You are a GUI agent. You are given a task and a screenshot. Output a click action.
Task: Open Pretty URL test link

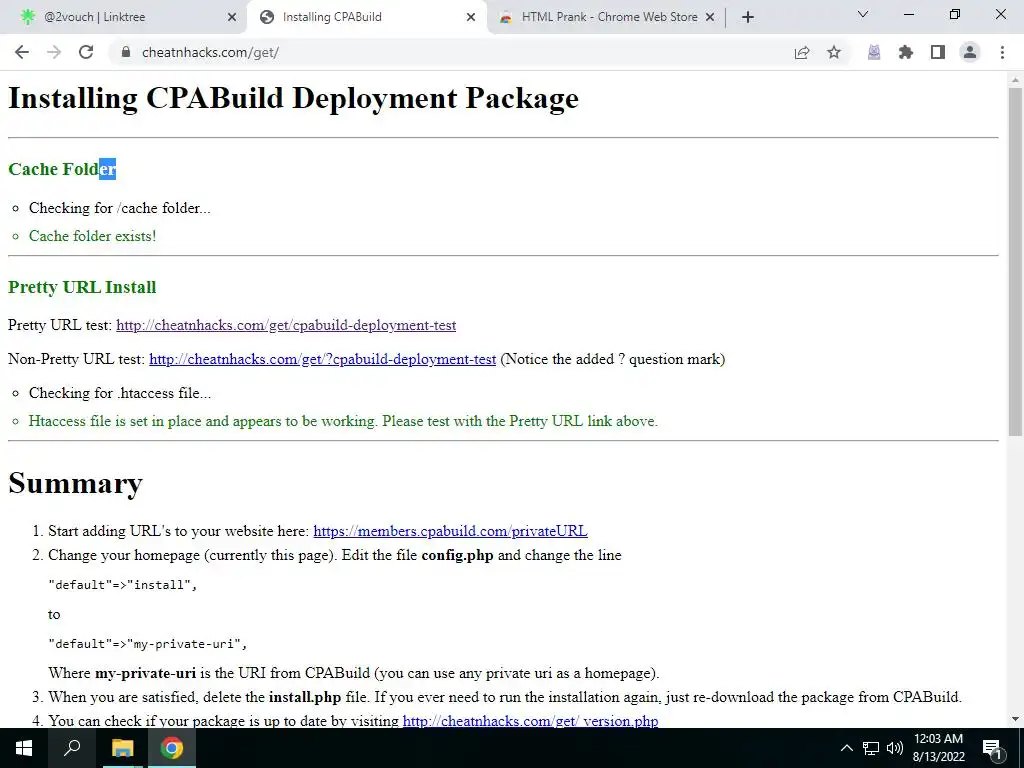click(x=286, y=325)
